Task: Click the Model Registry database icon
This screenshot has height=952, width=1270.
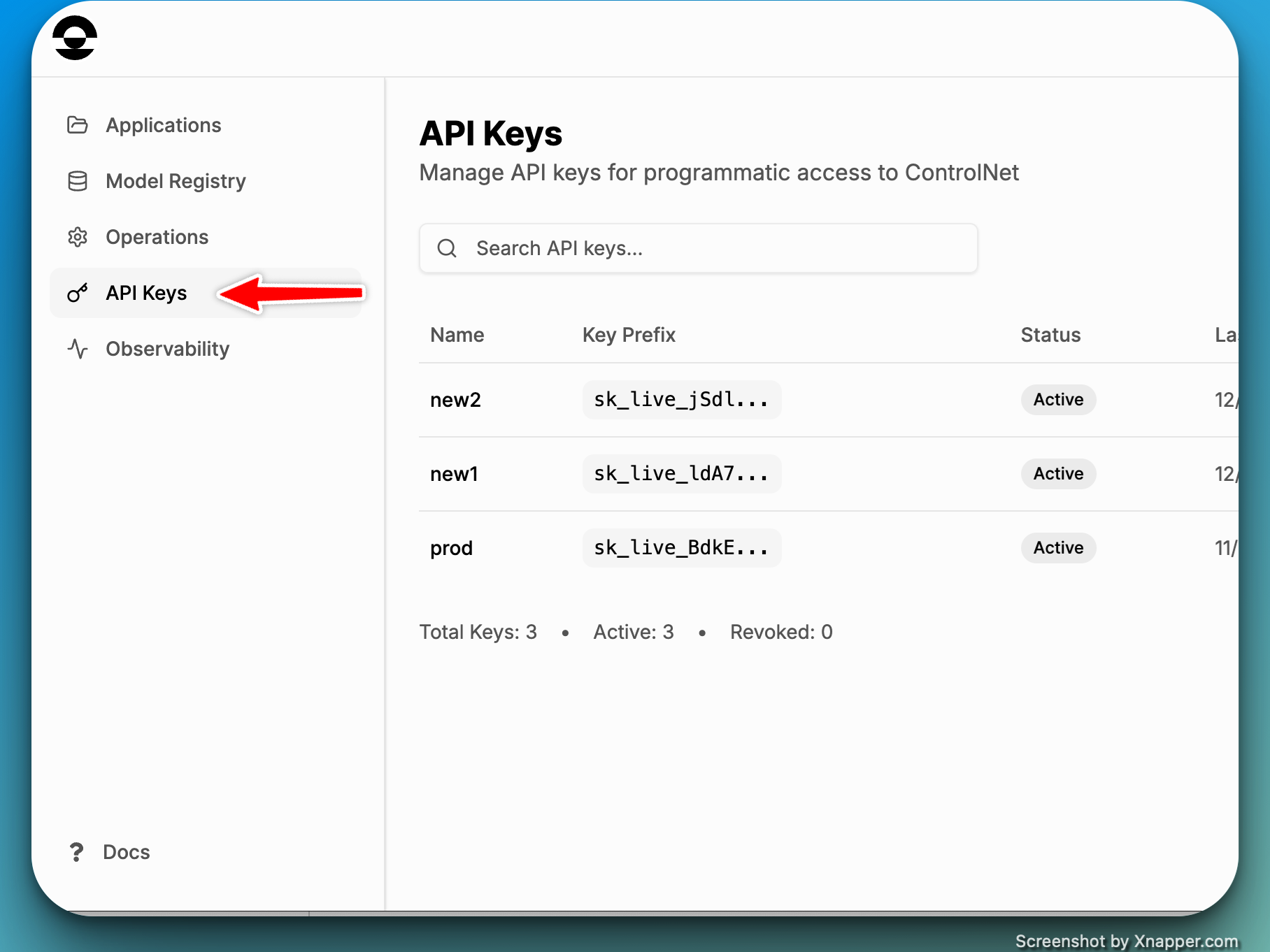Action: 78,181
